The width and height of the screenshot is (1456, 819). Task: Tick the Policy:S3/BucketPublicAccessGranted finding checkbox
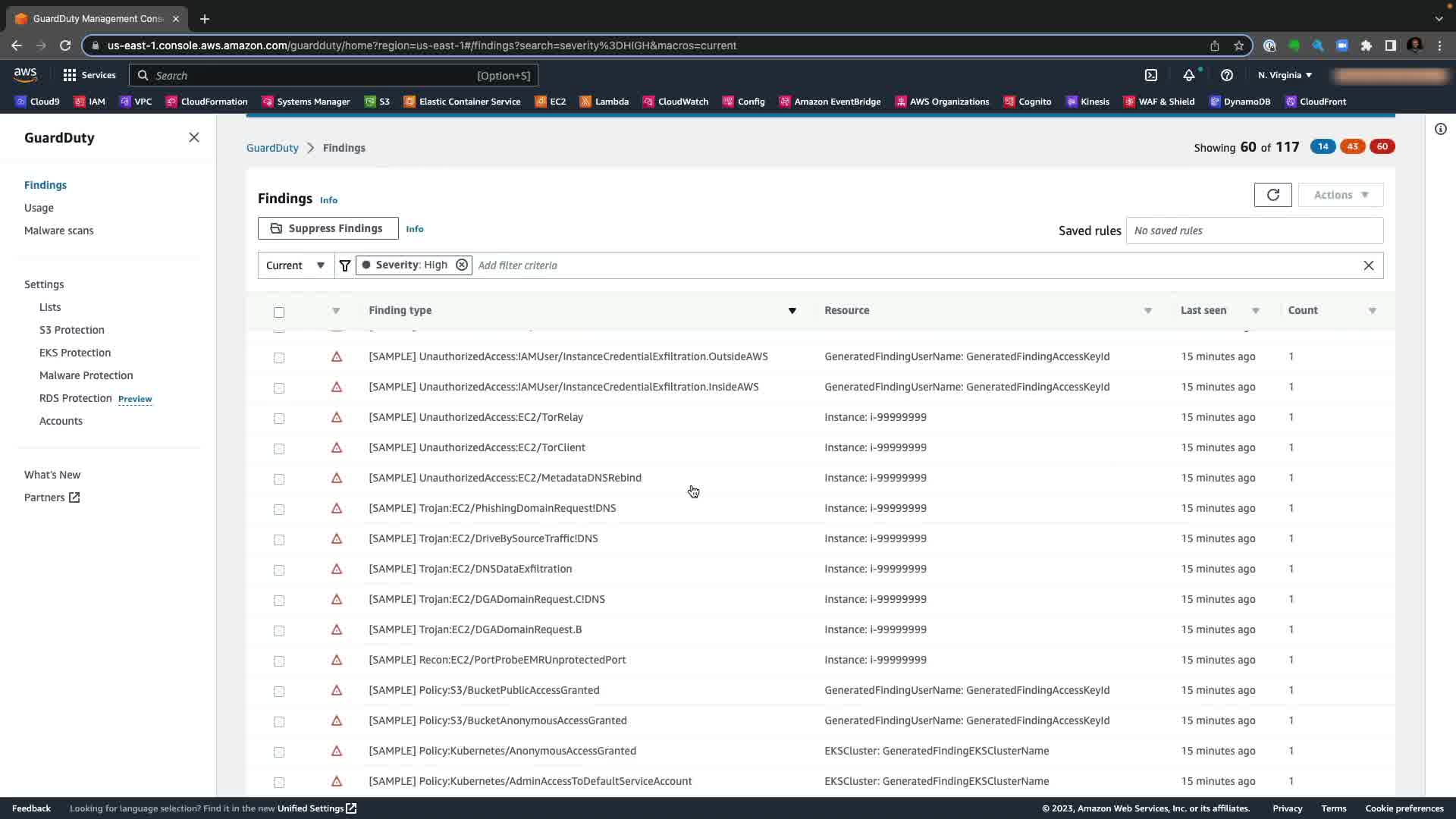pyautogui.click(x=279, y=691)
